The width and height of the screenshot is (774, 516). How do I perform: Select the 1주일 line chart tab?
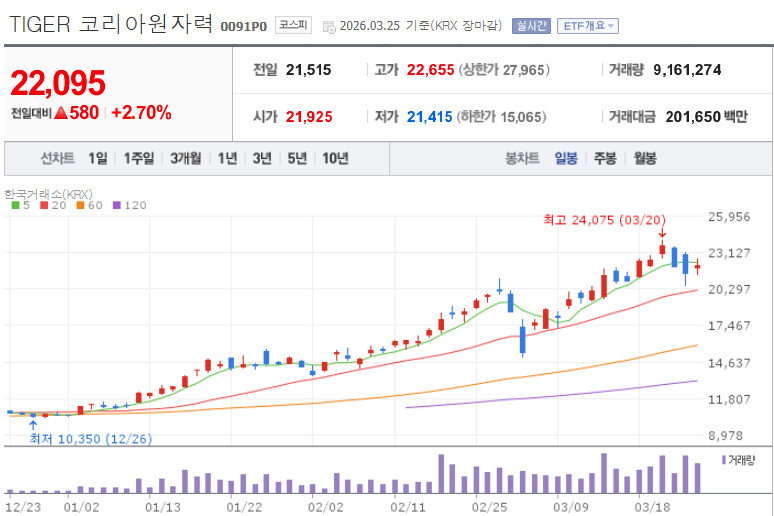pos(139,159)
